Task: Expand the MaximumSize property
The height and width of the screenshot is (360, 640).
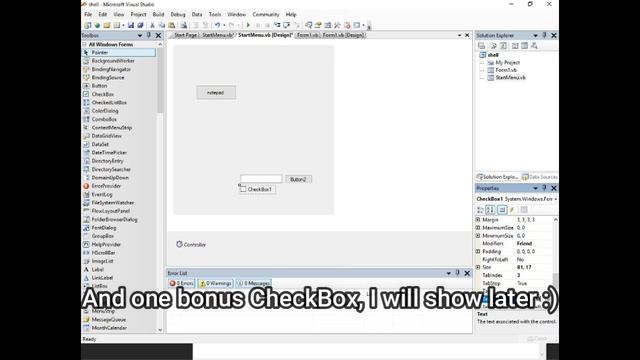Action: 478,228
